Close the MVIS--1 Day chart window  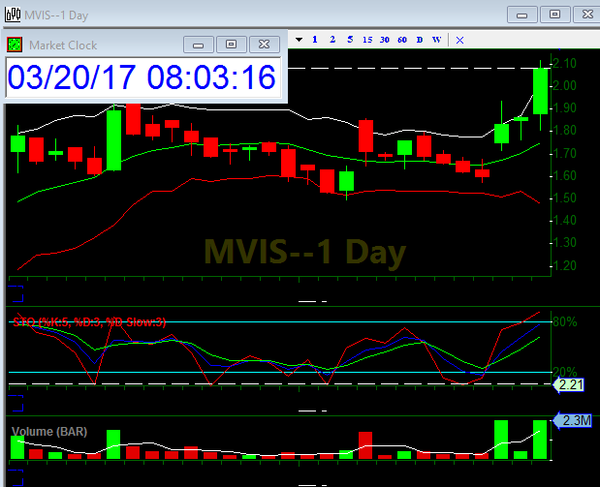[582, 13]
